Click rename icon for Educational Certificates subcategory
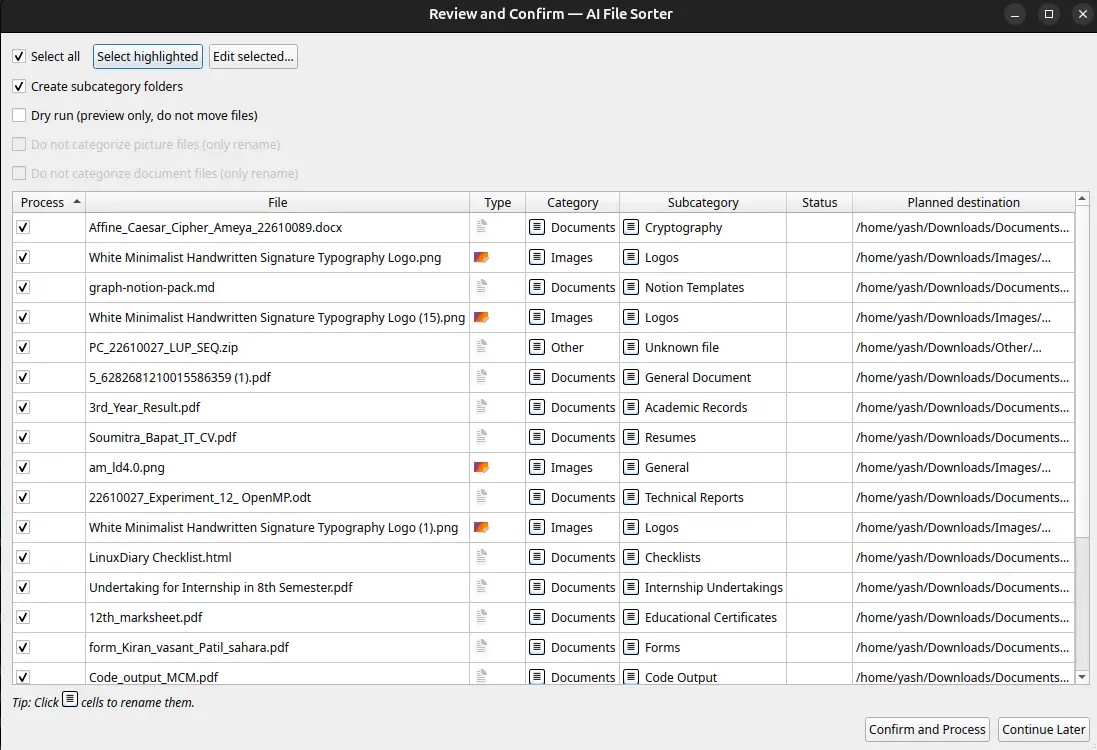This screenshot has height=750, width=1097. pos(631,617)
